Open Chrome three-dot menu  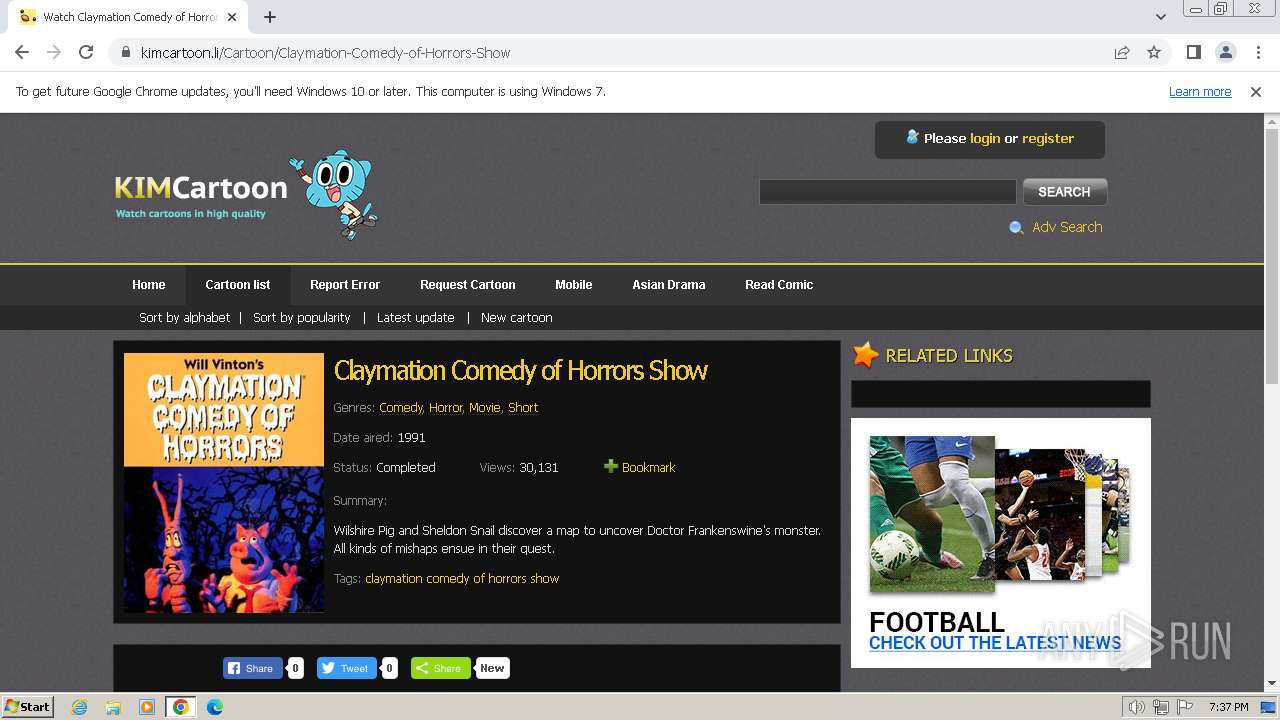click(1258, 52)
